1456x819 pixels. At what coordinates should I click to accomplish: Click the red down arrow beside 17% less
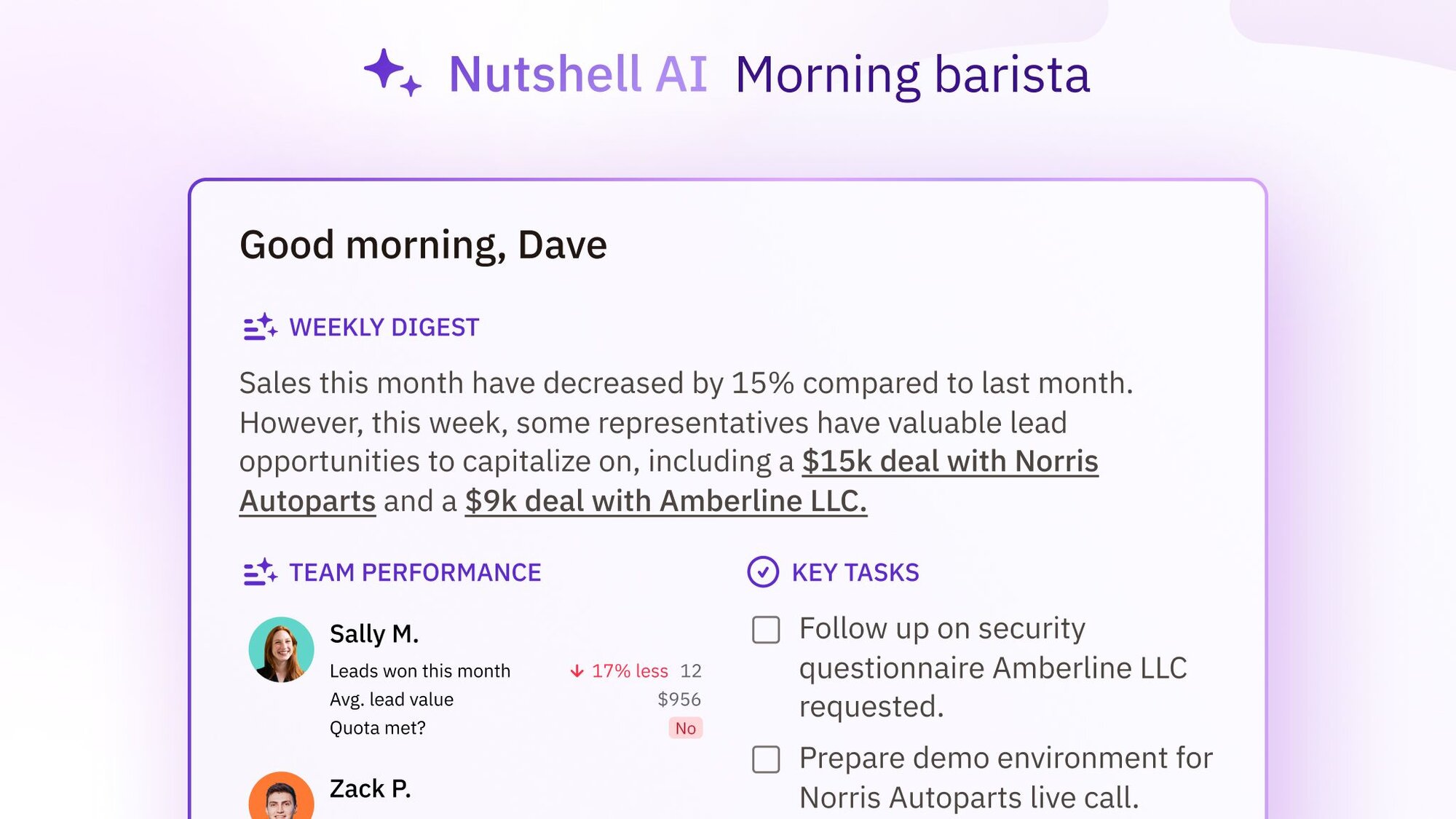point(577,671)
